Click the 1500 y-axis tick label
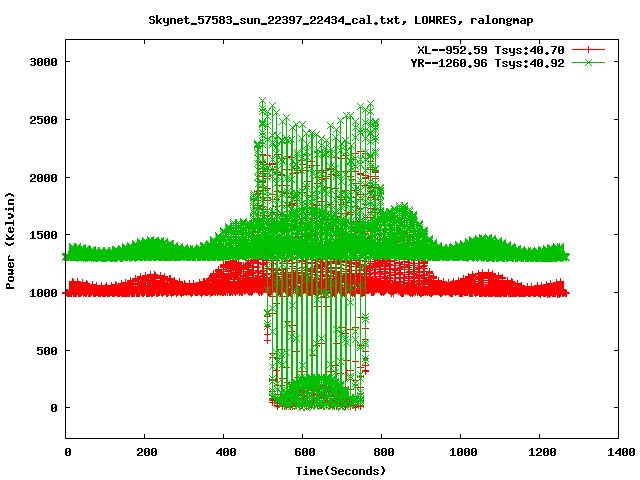The width and height of the screenshot is (640, 480). tap(43, 236)
